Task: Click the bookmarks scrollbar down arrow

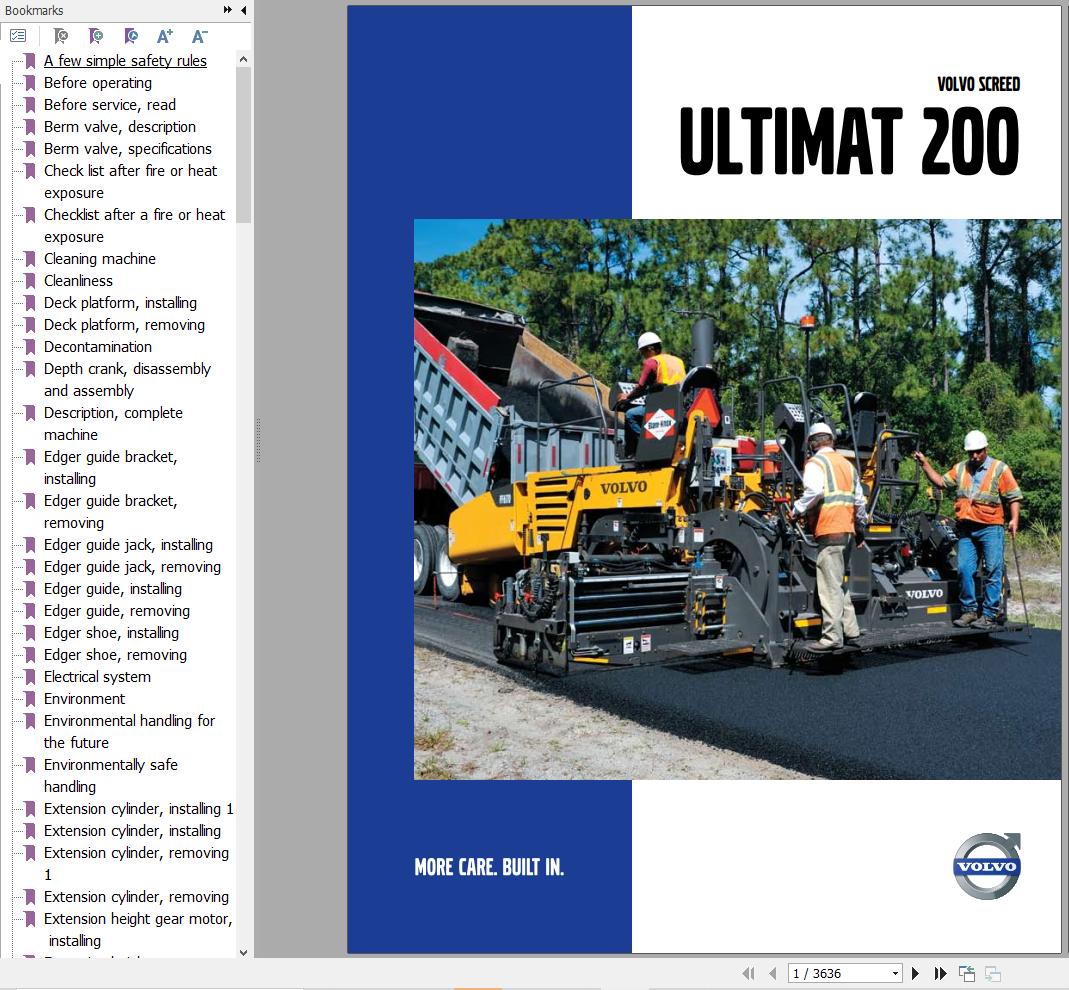Action: 243,952
